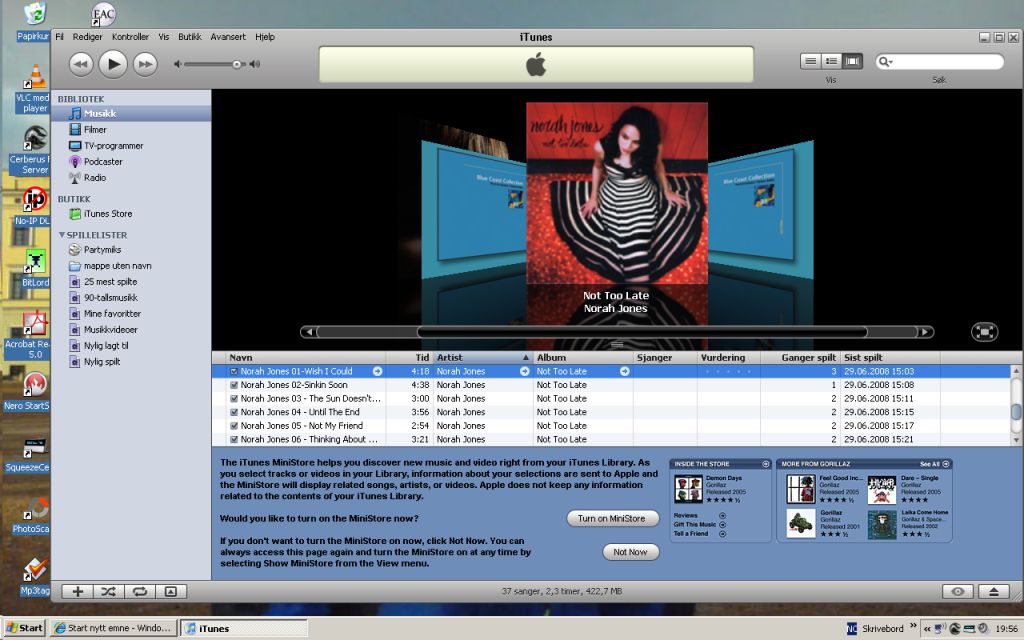Select the 'Nylig lagt til' playlist

[x=106, y=345]
